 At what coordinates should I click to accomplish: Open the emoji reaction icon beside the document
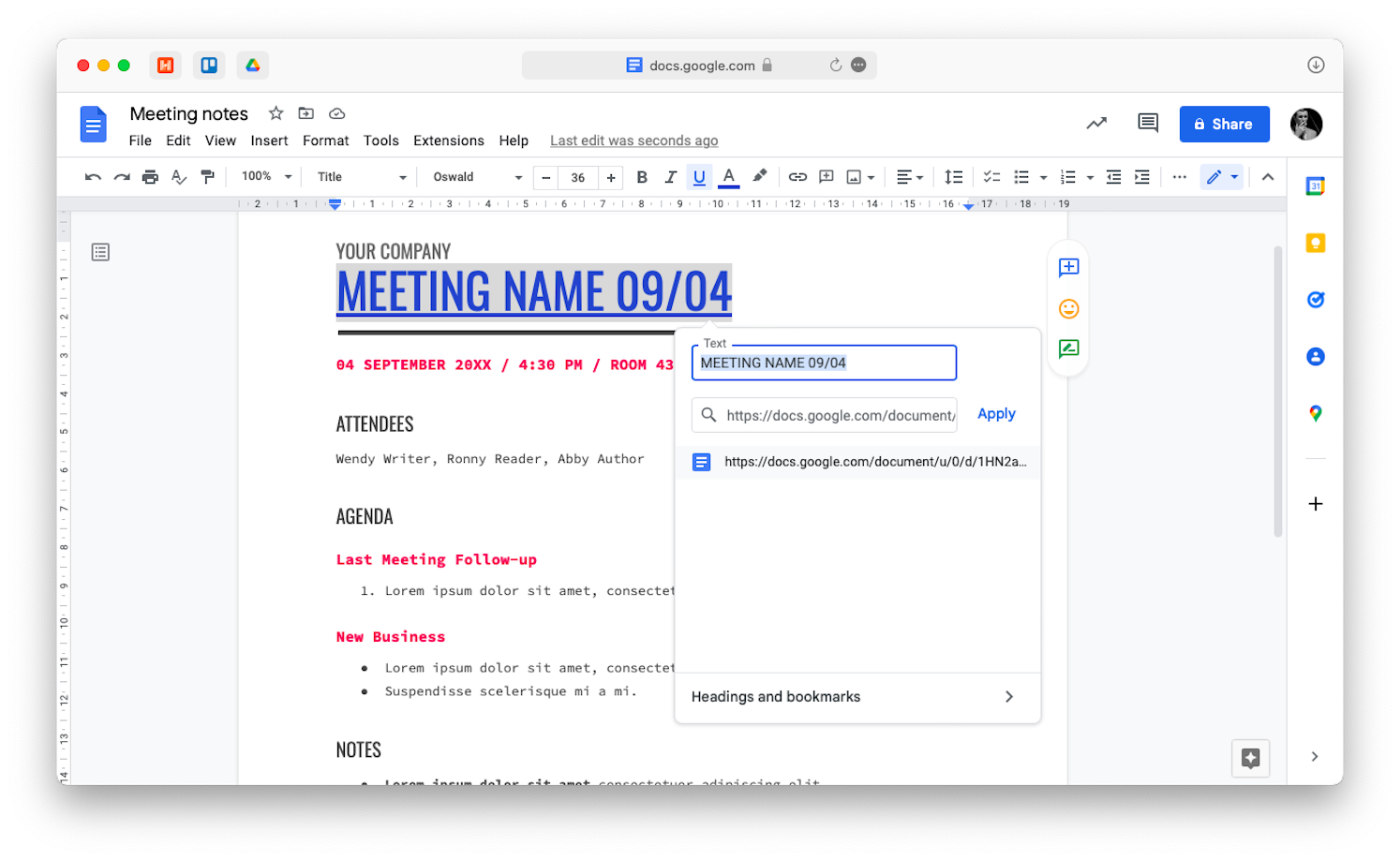tap(1068, 308)
